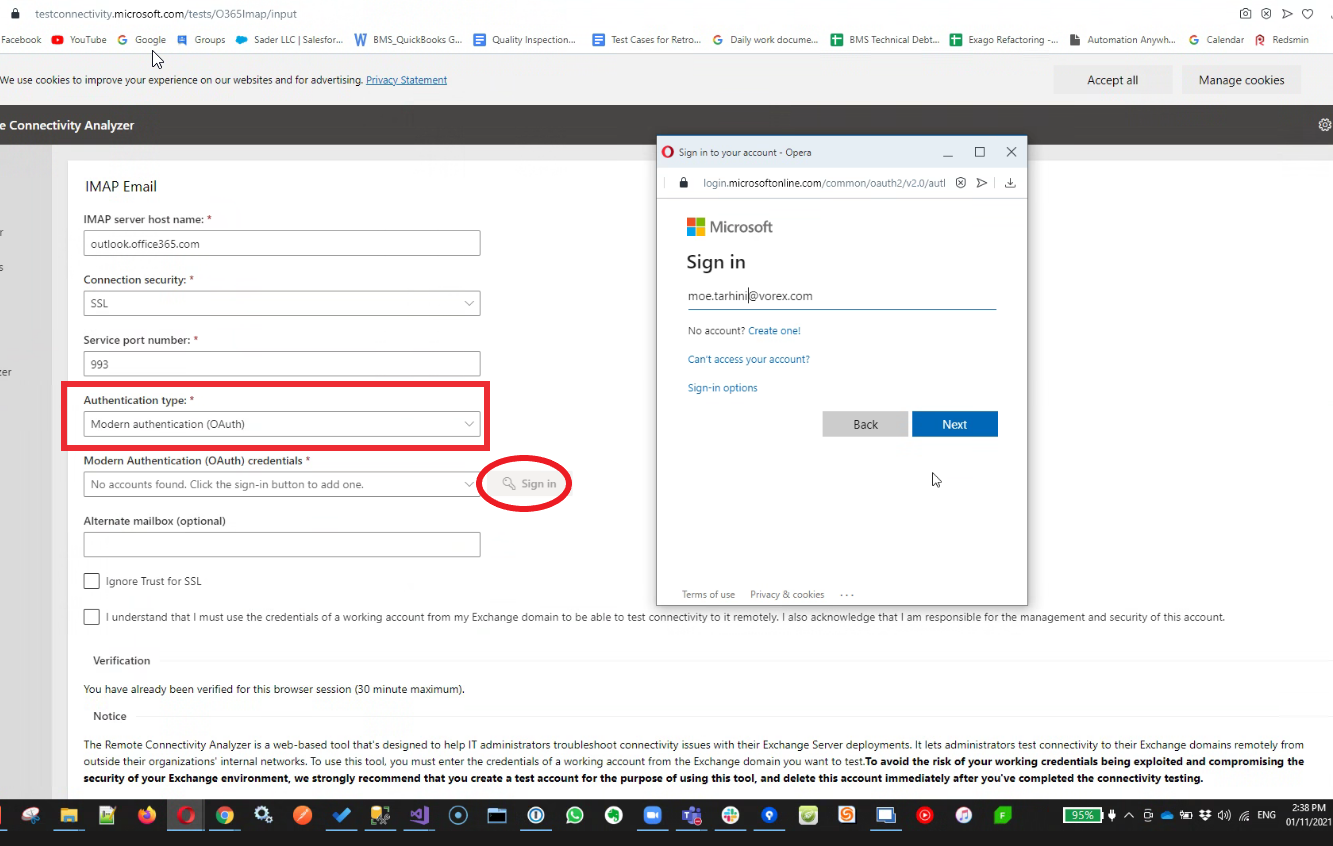Click the Accept all cookies button
The height and width of the screenshot is (846, 1333).
point(1112,80)
